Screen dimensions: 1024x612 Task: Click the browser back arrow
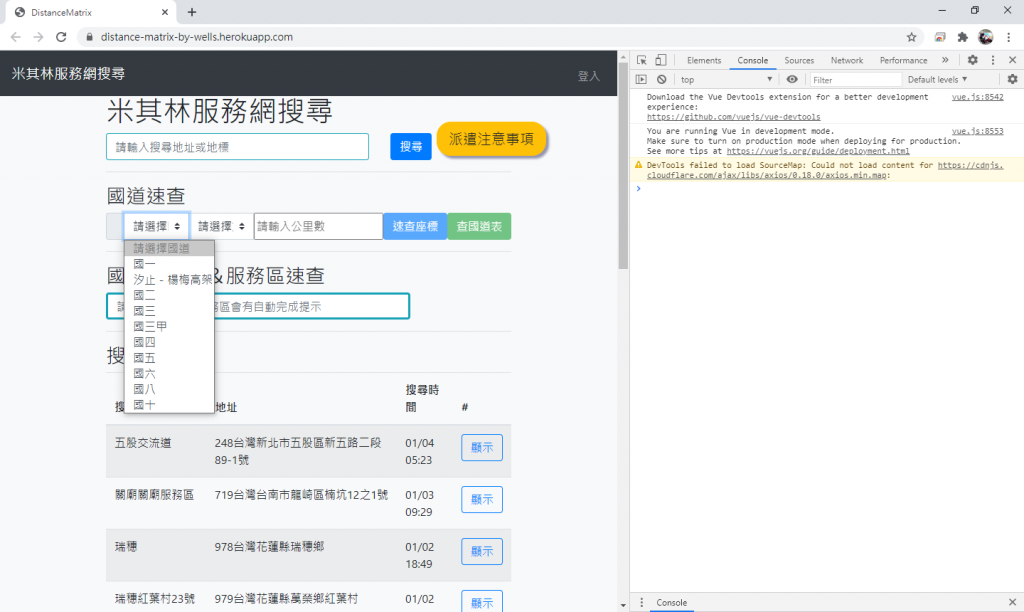[16, 37]
